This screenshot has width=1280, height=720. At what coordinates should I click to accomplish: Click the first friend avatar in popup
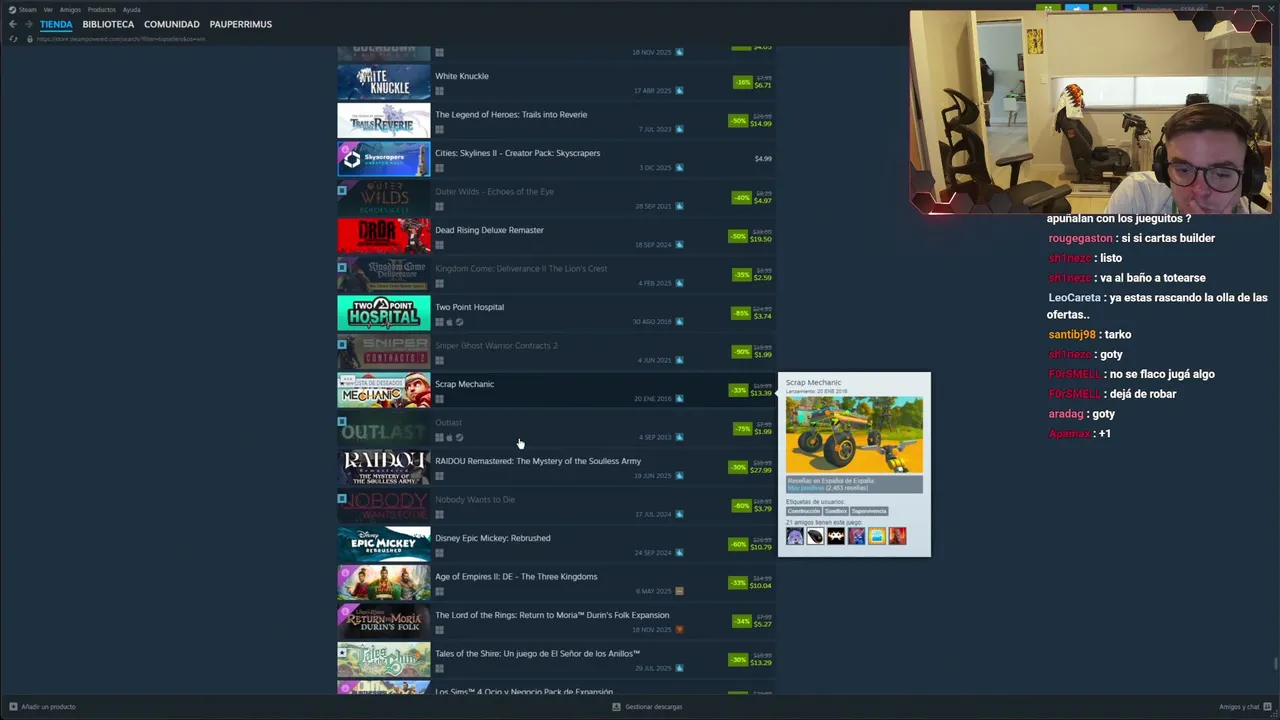tap(795, 536)
